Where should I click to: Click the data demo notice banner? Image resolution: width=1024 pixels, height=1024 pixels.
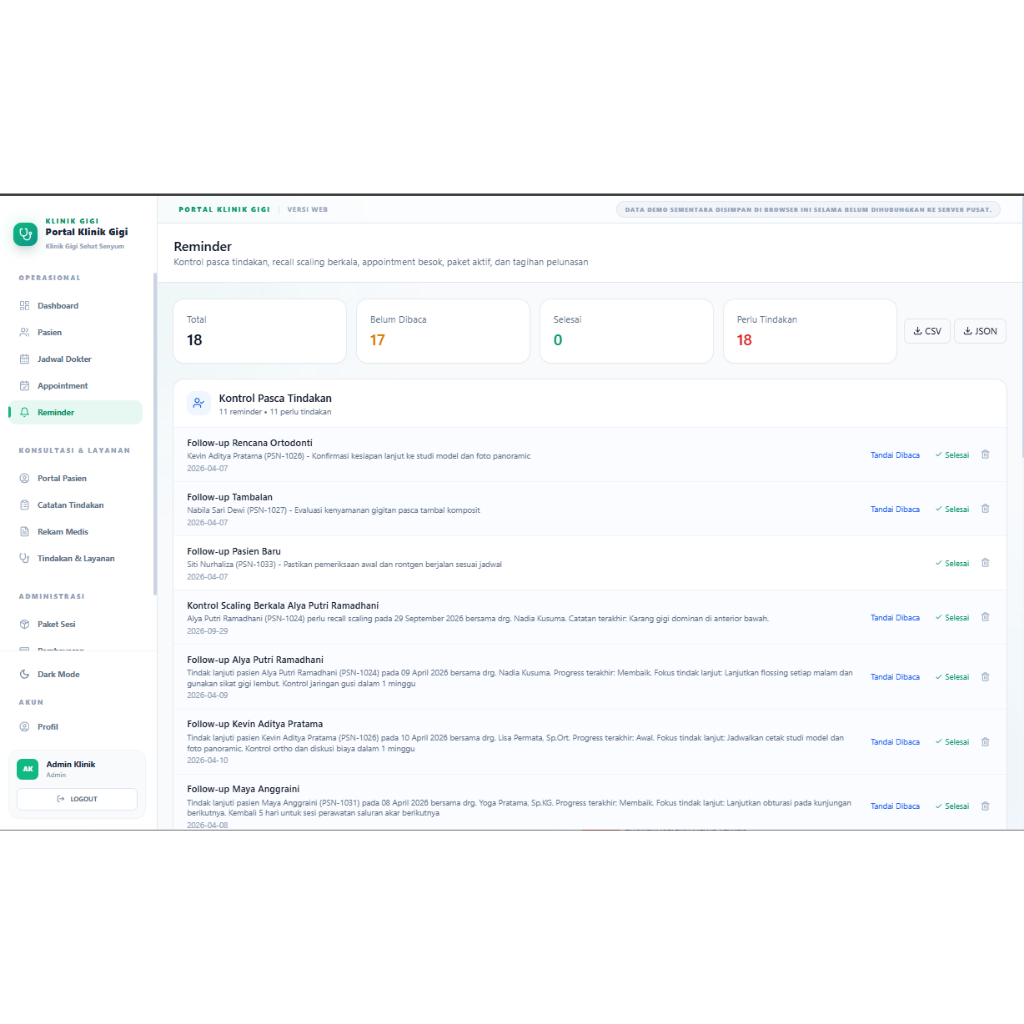pos(808,210)
